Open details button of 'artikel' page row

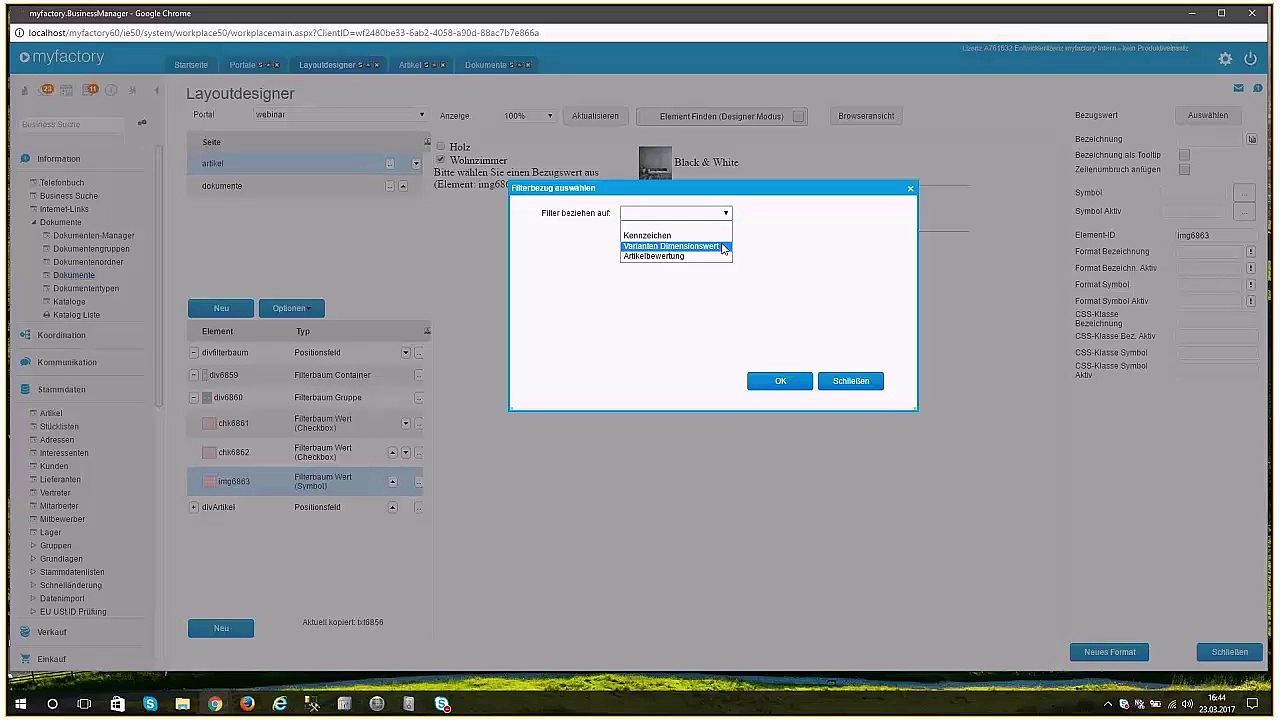[390, 164]
